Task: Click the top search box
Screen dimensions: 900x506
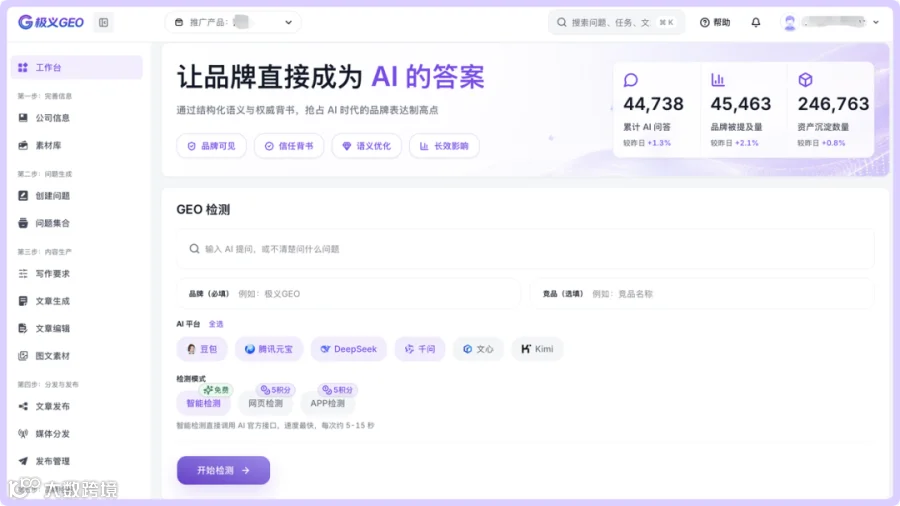Action: coord(616,22)
